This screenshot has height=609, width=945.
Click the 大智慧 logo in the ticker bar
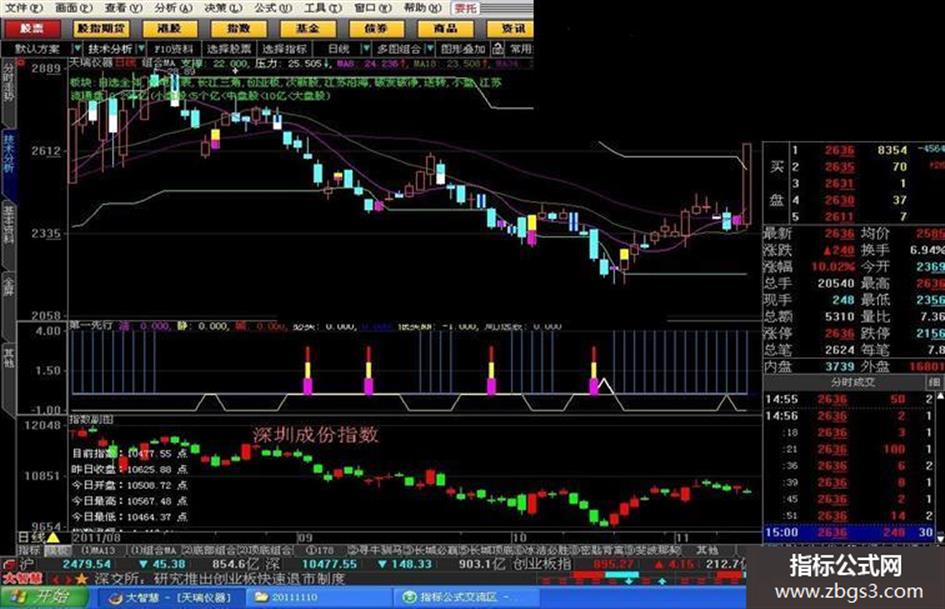tap(22, 579)
